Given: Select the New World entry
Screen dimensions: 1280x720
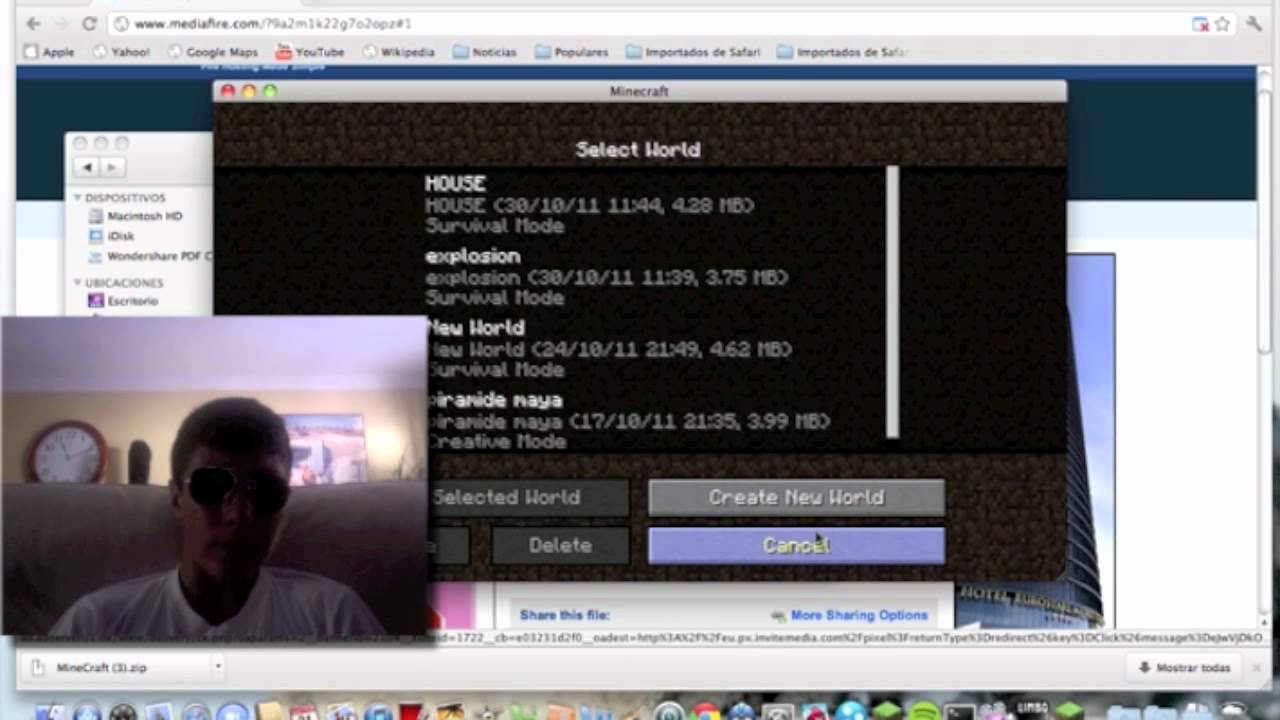Looking at the screenshot, I should pos(608,348).
